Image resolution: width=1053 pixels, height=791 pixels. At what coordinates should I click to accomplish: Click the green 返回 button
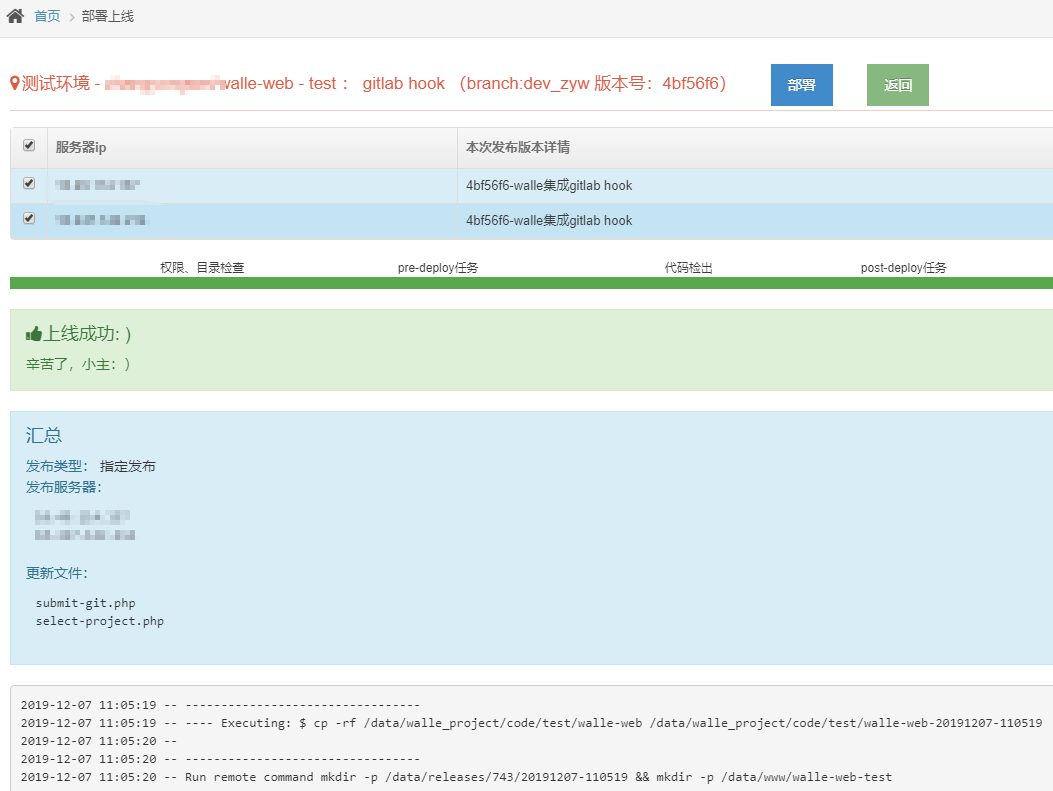(x=897, y=85)
